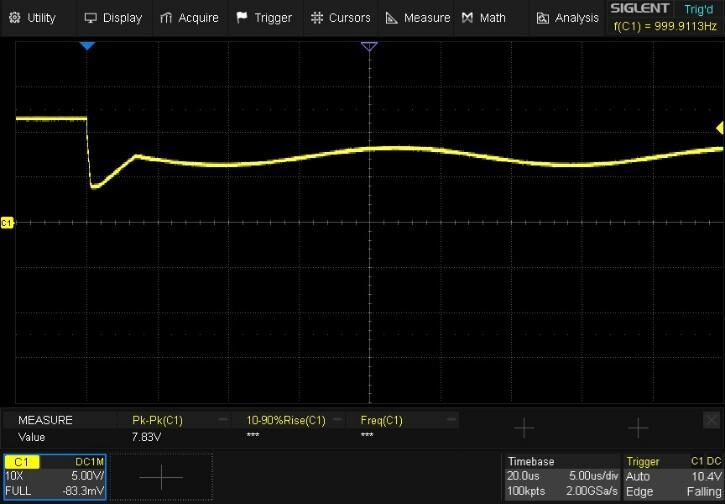Open the Trigger menu
Image resolution: width=725 pixels, height=504 pixels.
tap(264, 18)
